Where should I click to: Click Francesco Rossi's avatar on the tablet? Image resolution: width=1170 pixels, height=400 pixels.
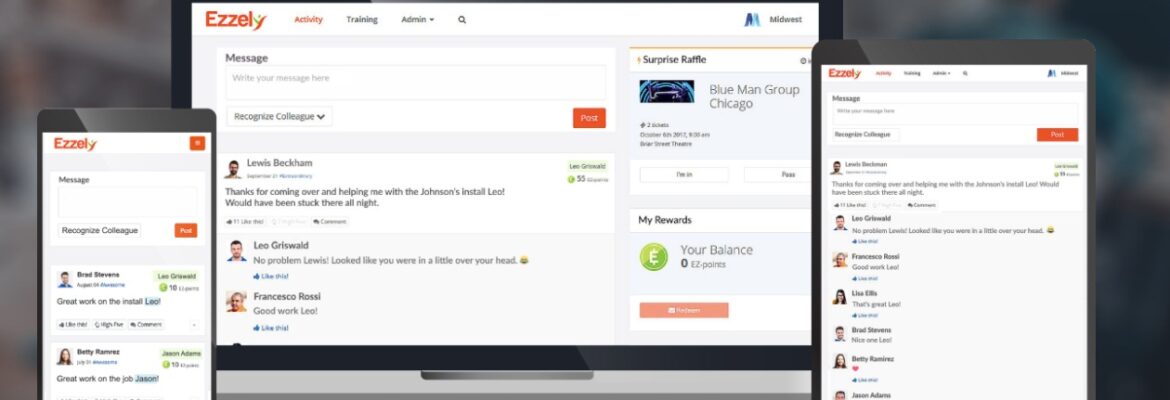(839, 259)
